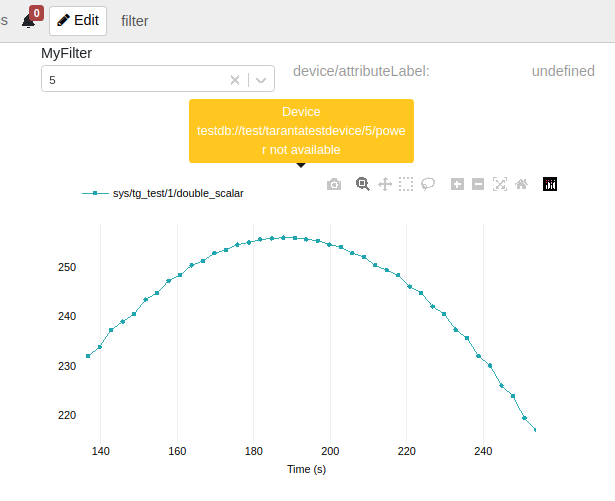Image resolution: width=615 pixels, height=501 pixels.
Task: Open the notifications bell icon
Action: click(28, 21)
